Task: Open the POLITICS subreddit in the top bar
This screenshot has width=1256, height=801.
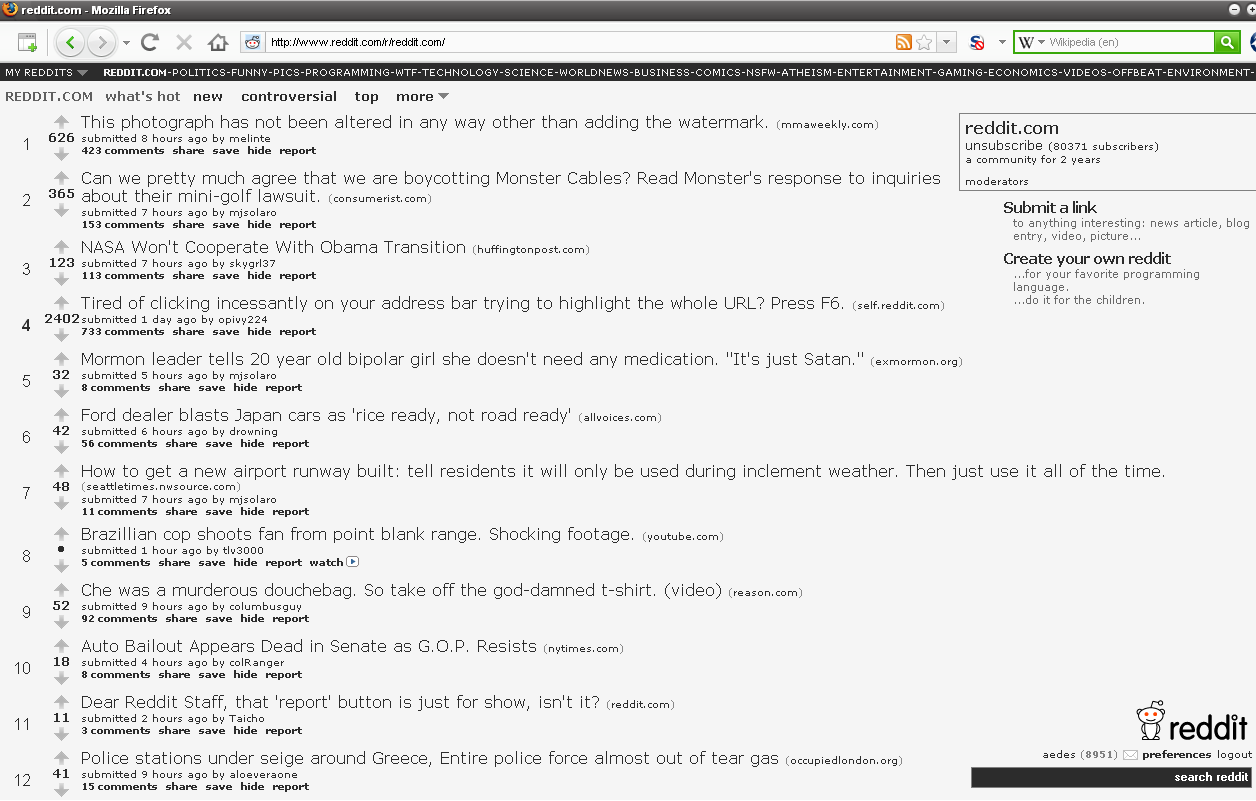Action: [199, 73]
